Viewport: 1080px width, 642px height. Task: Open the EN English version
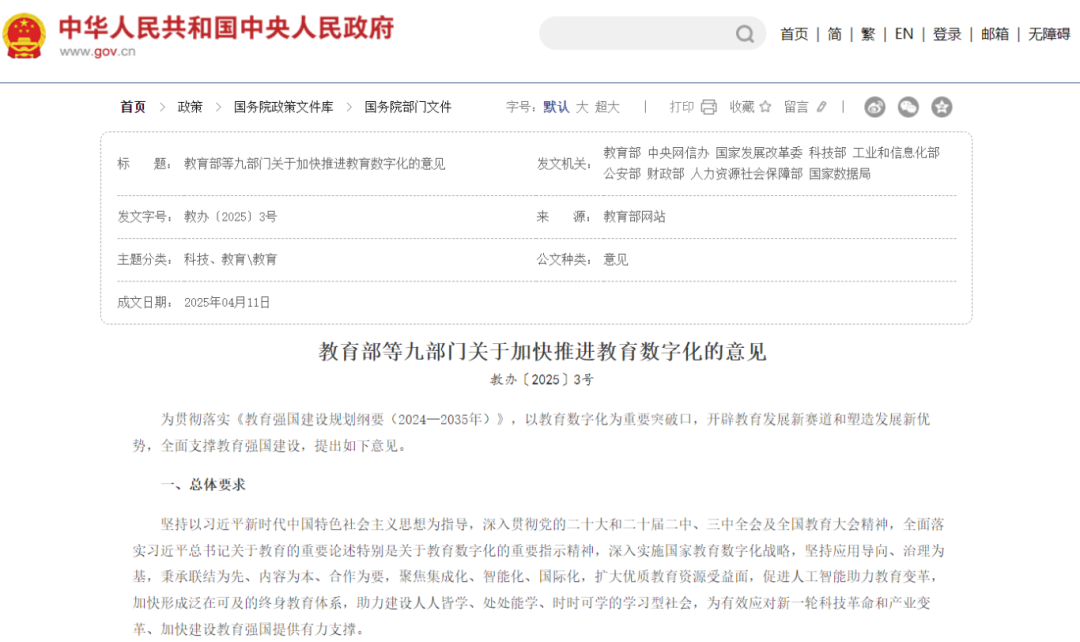904,34
